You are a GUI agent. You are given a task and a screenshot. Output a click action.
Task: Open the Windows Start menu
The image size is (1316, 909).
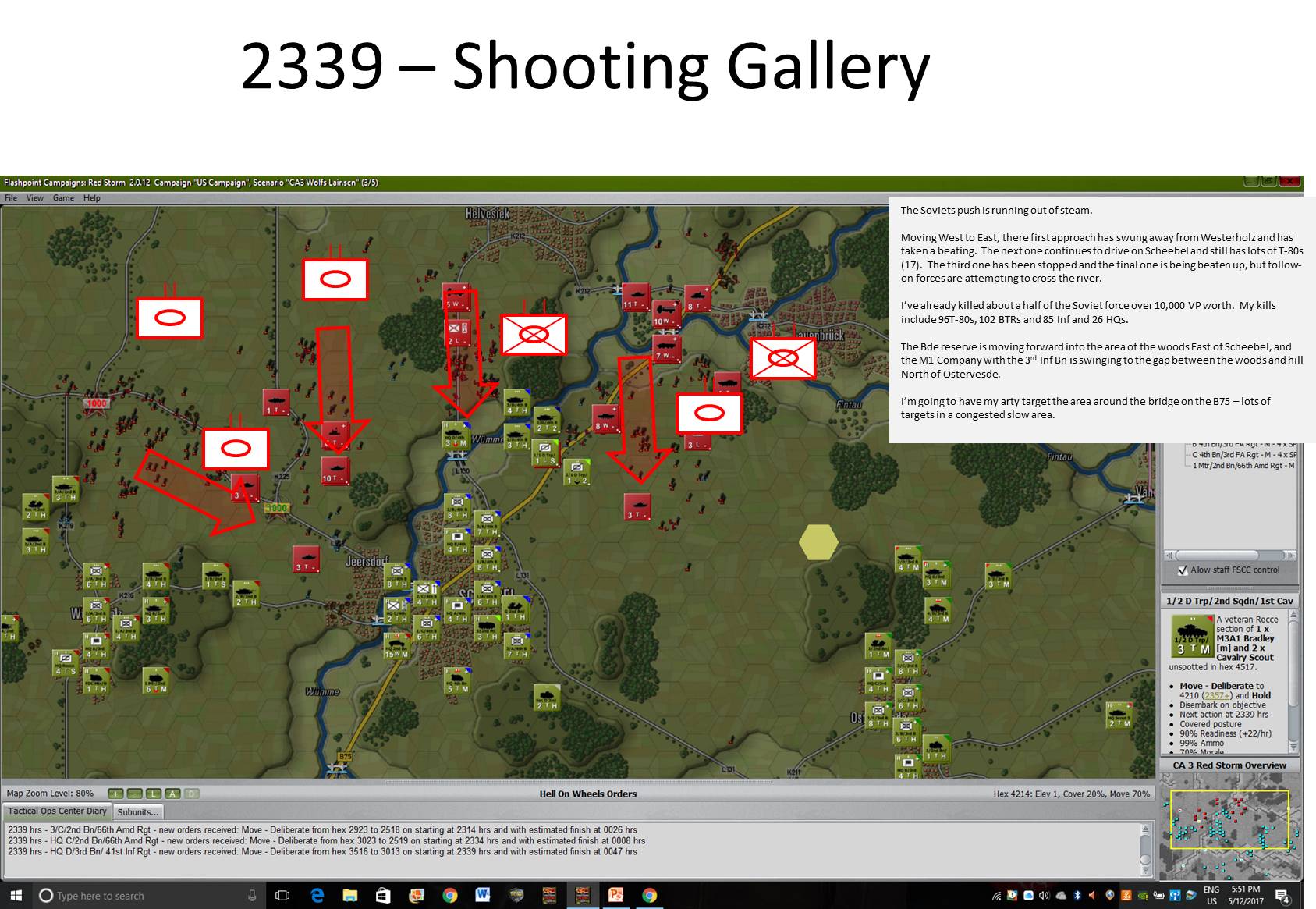click(16, 895)
